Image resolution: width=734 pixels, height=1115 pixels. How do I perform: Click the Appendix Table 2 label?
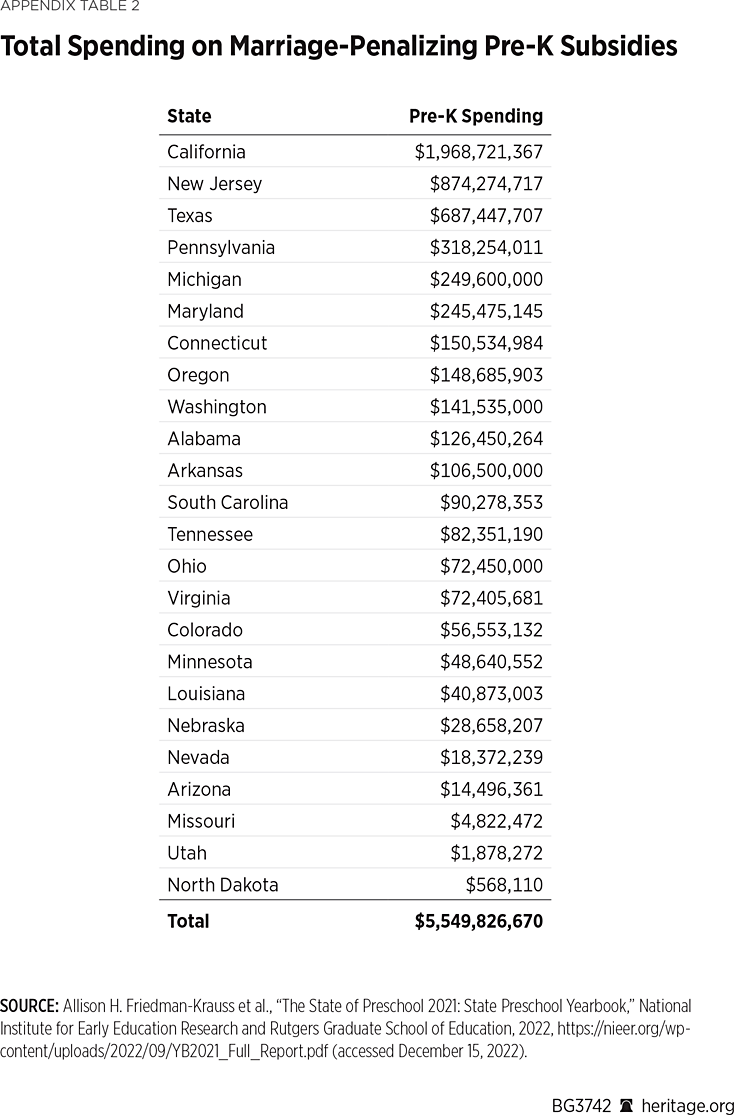pos(70,7)
